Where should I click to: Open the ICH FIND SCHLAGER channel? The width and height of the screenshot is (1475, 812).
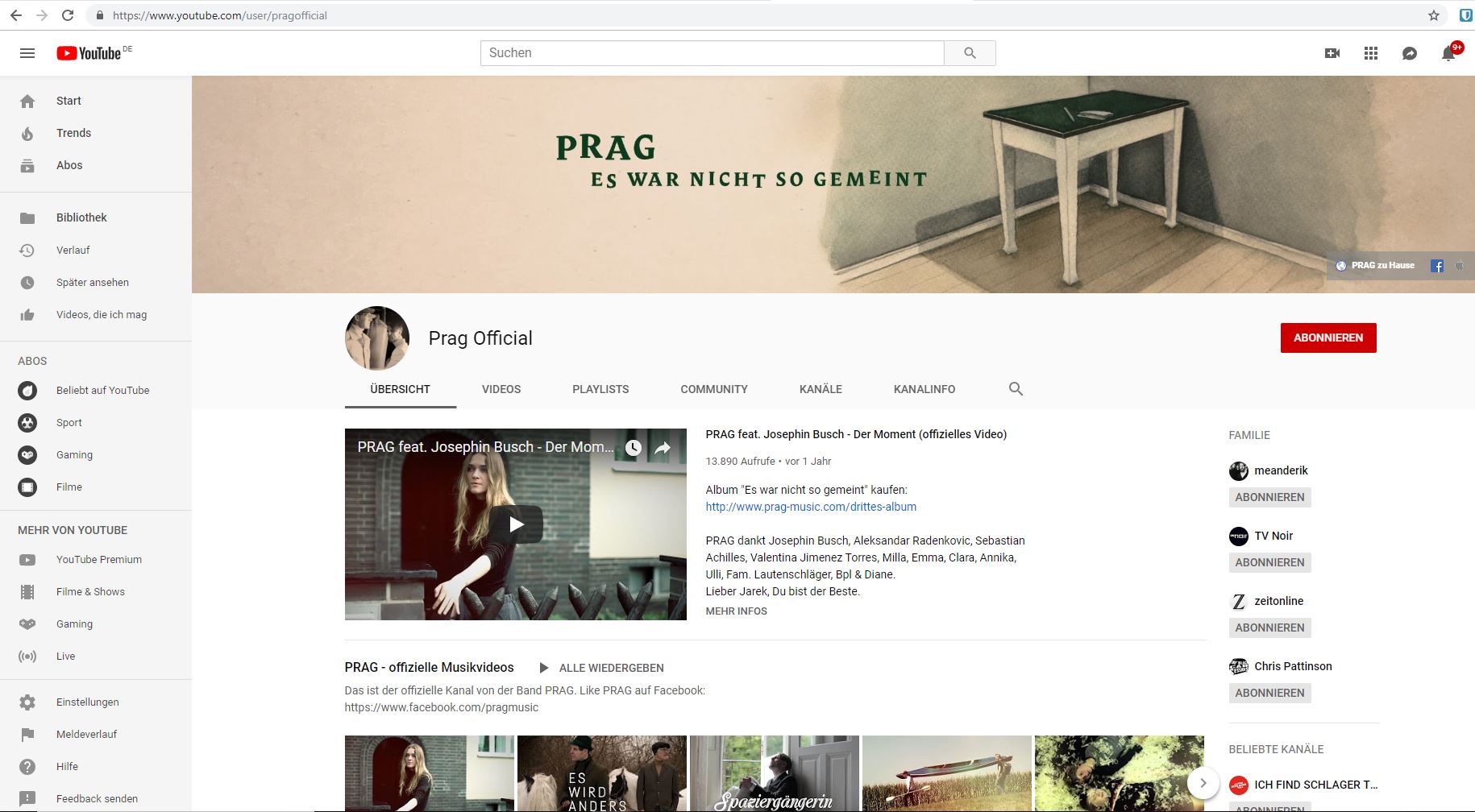point(1315,785)
